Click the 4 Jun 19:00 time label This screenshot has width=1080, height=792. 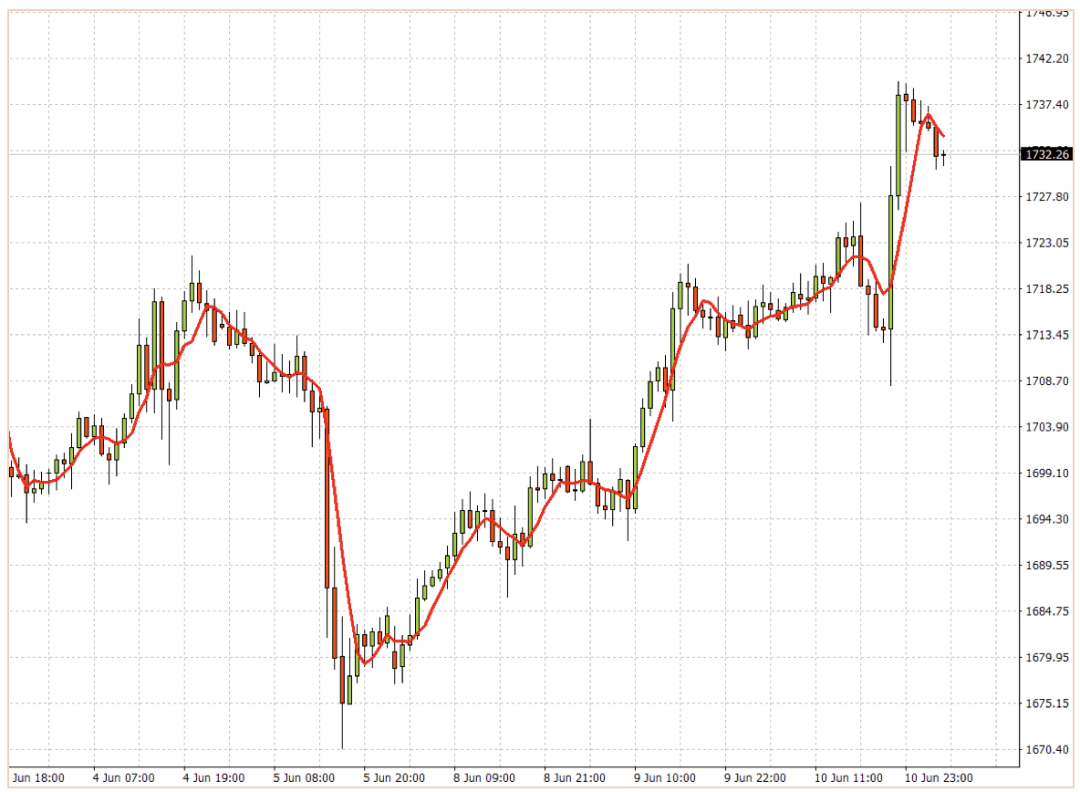(x=214, y=778)
